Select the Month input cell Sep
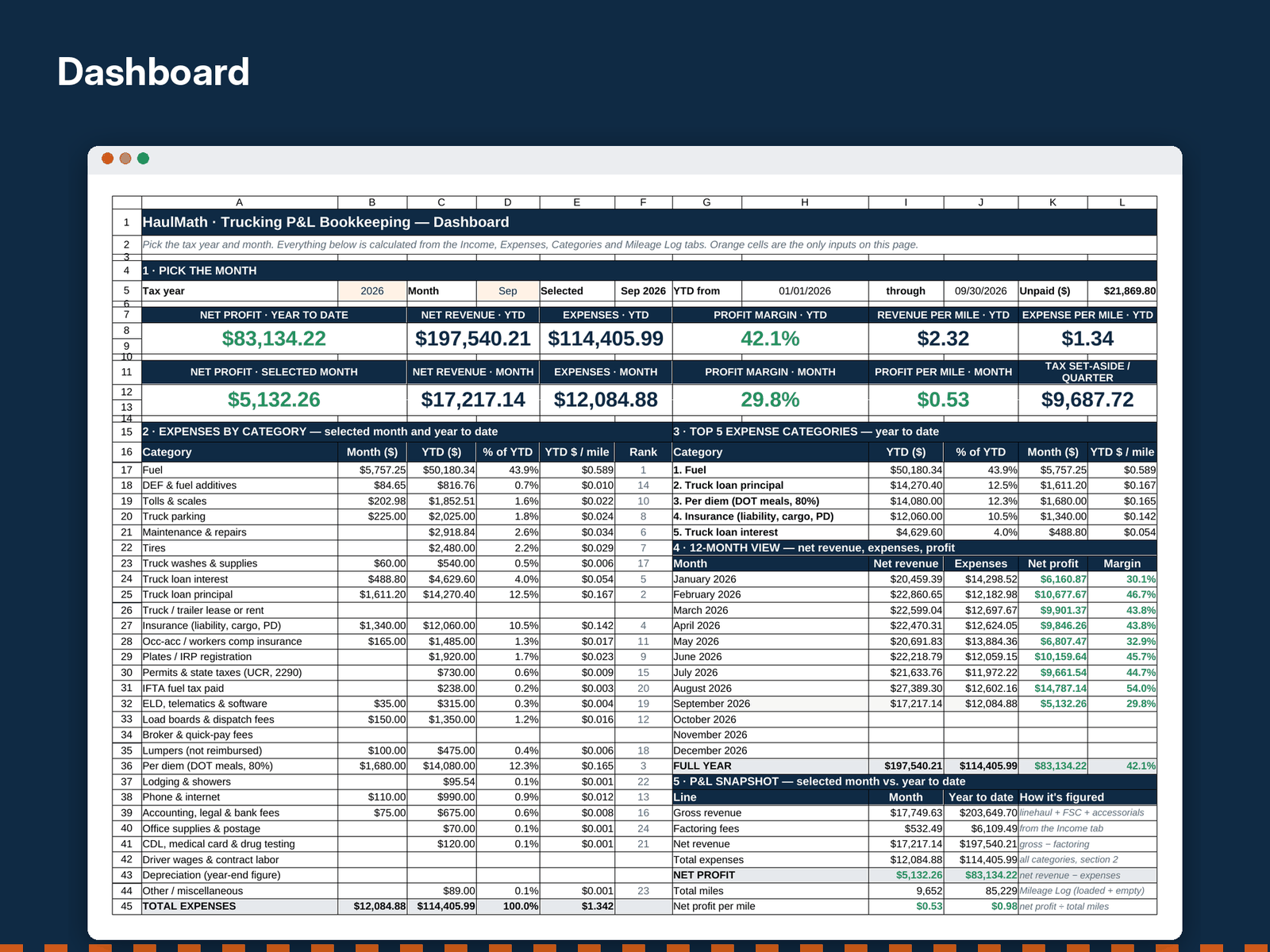The image size is (1270, 952). click(508, 291)
